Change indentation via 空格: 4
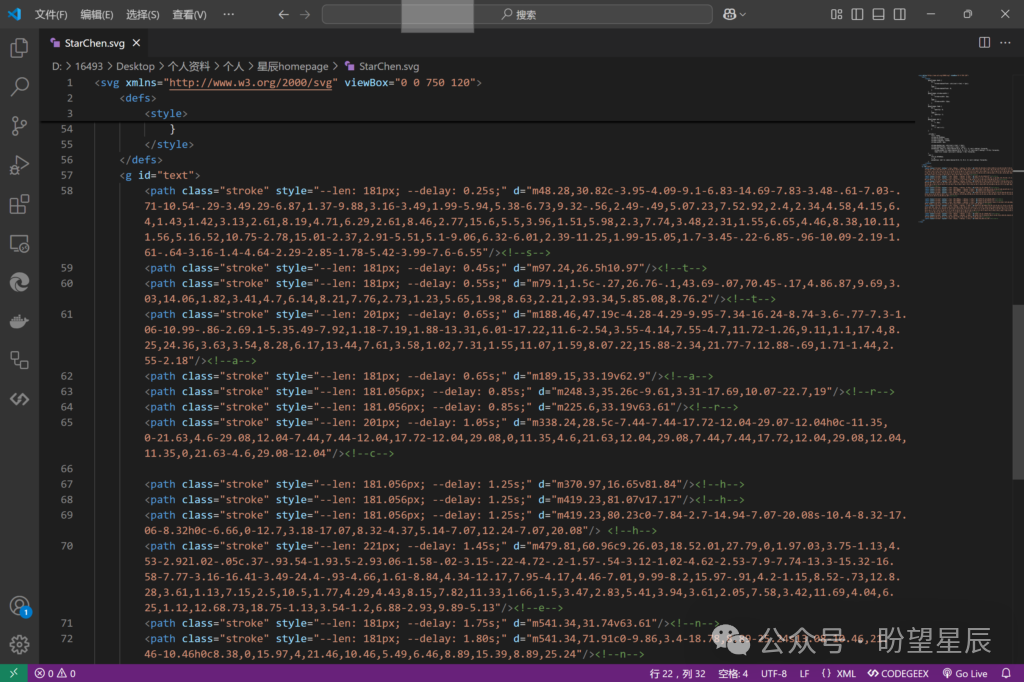This screenshot has height=682, width=1024. click(733, 674)
